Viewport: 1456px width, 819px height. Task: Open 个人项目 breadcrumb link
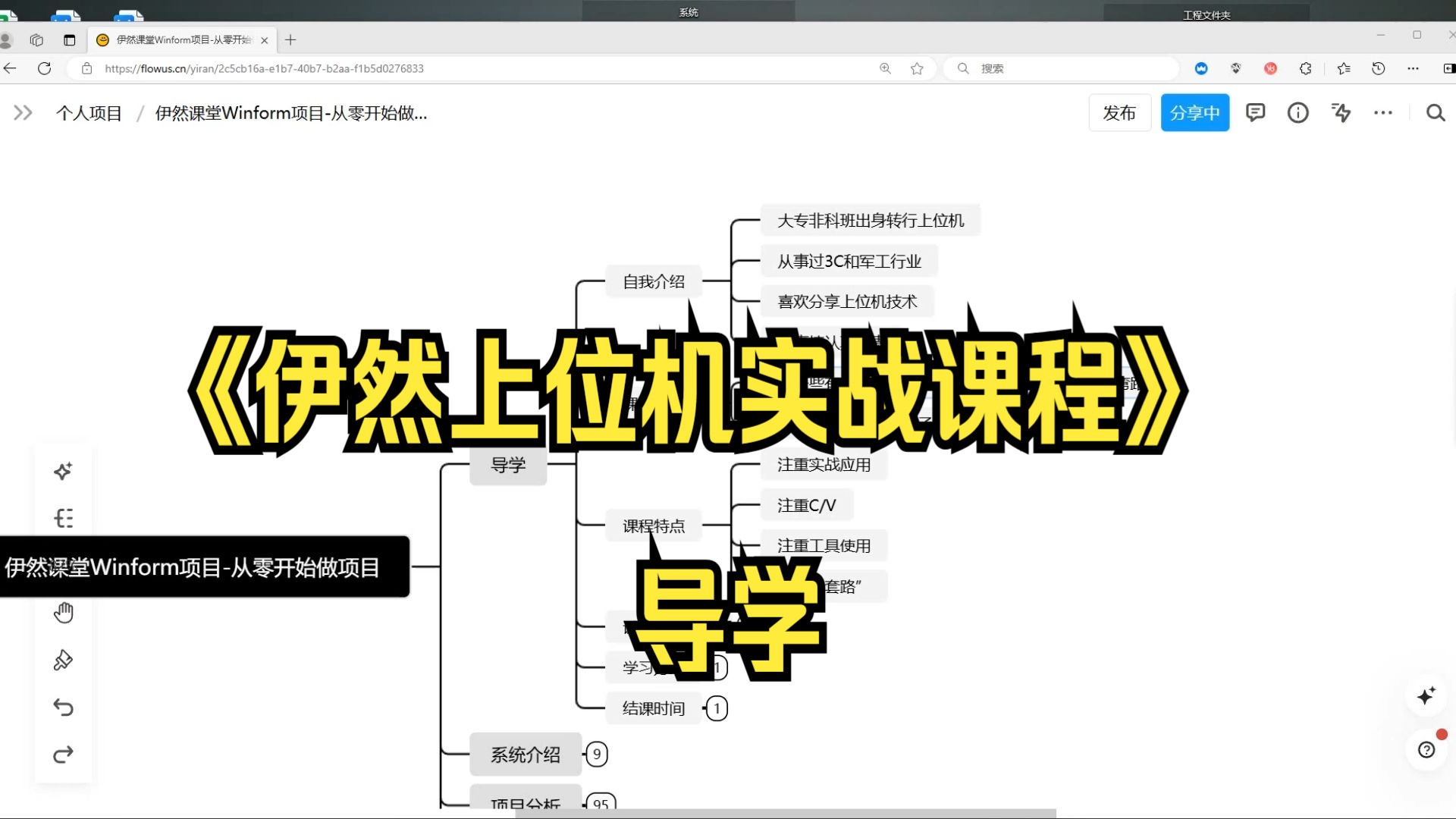[x=89, y=113]
